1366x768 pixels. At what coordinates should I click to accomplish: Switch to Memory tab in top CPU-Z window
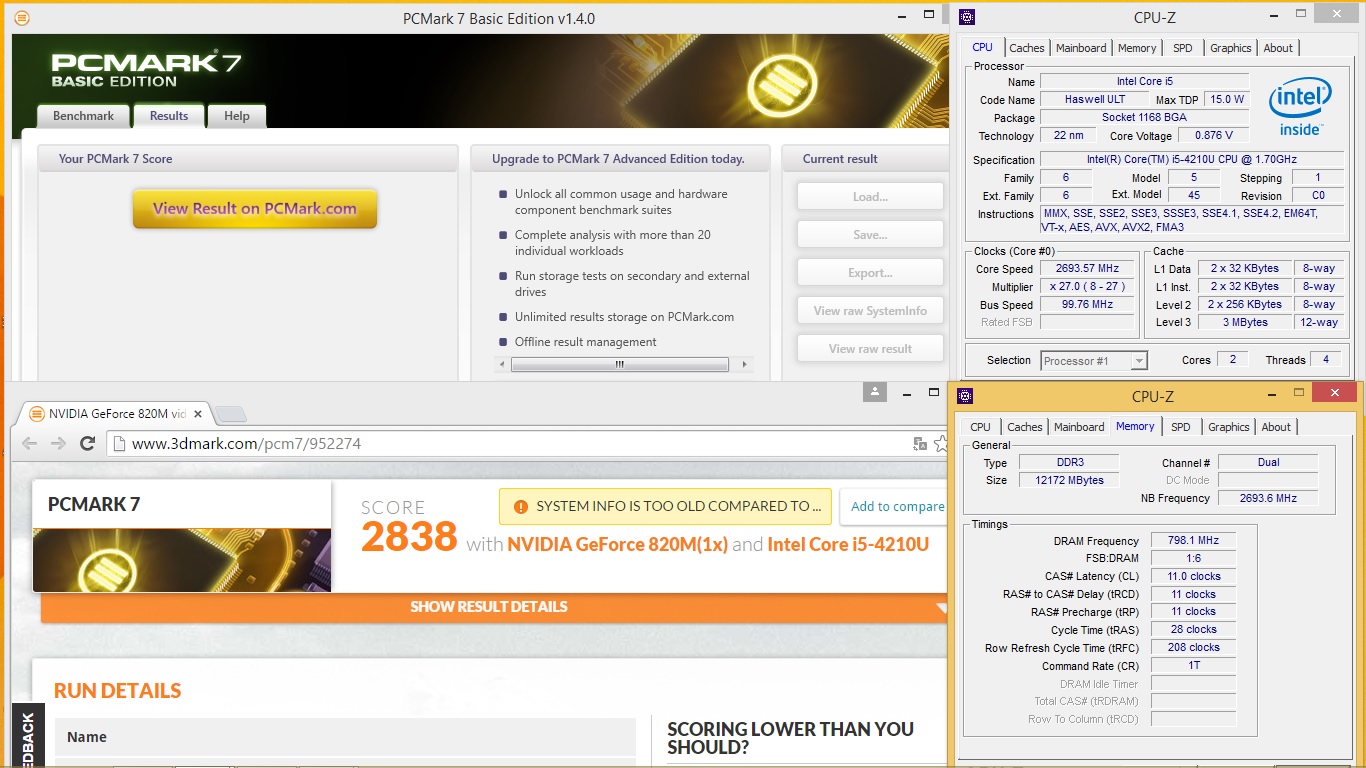coord(1137,48)
